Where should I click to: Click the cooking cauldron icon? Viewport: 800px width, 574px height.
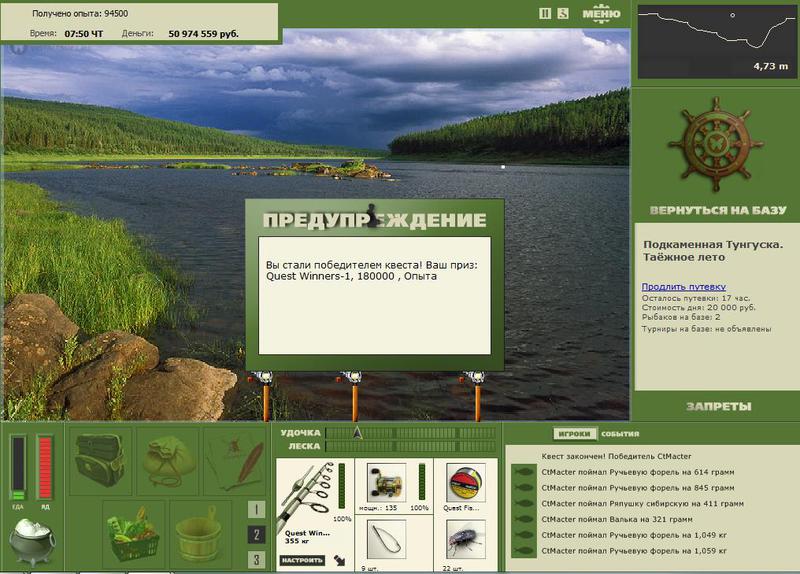[32, 541]
